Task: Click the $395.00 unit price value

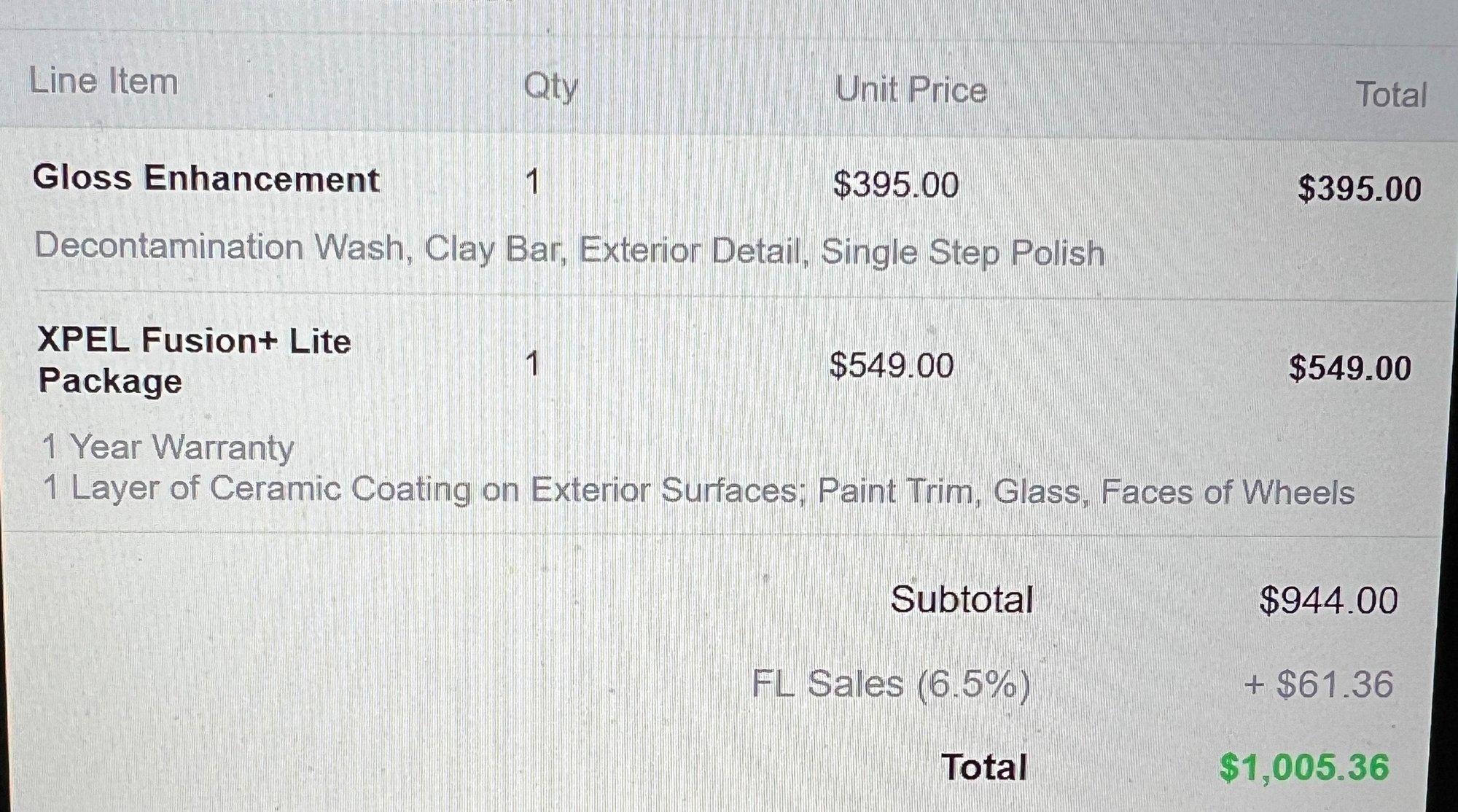Action: (x=896, y=184)
